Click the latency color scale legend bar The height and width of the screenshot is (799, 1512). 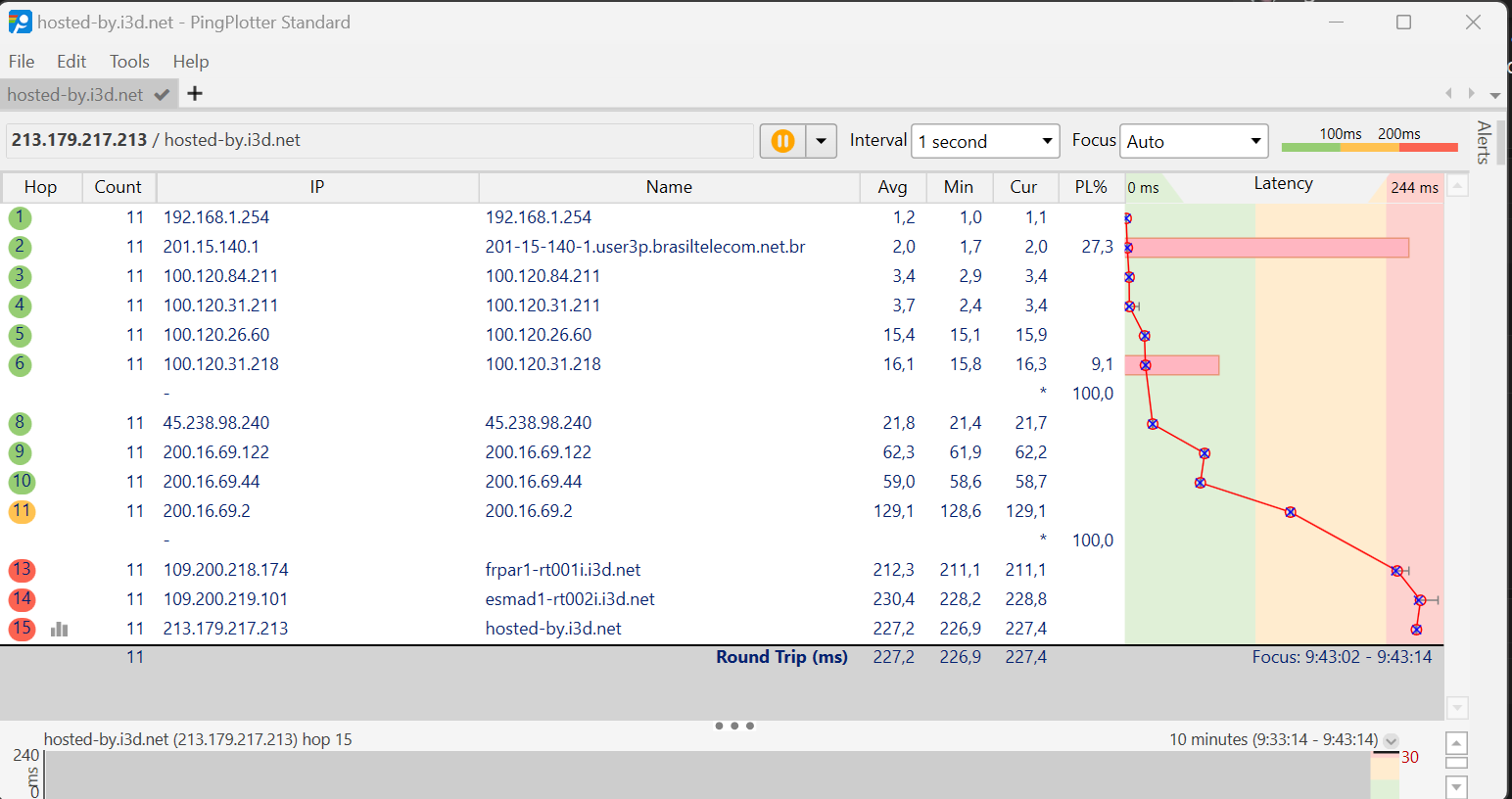pos(1369,147)
